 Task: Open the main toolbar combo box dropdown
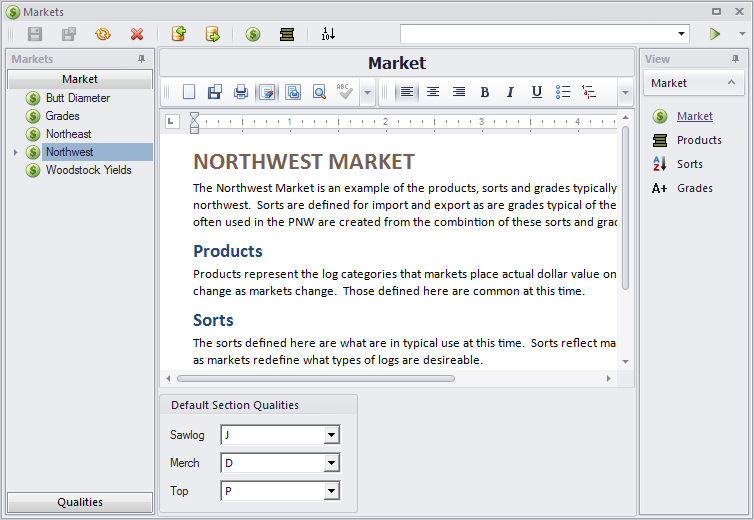[681, 34]
